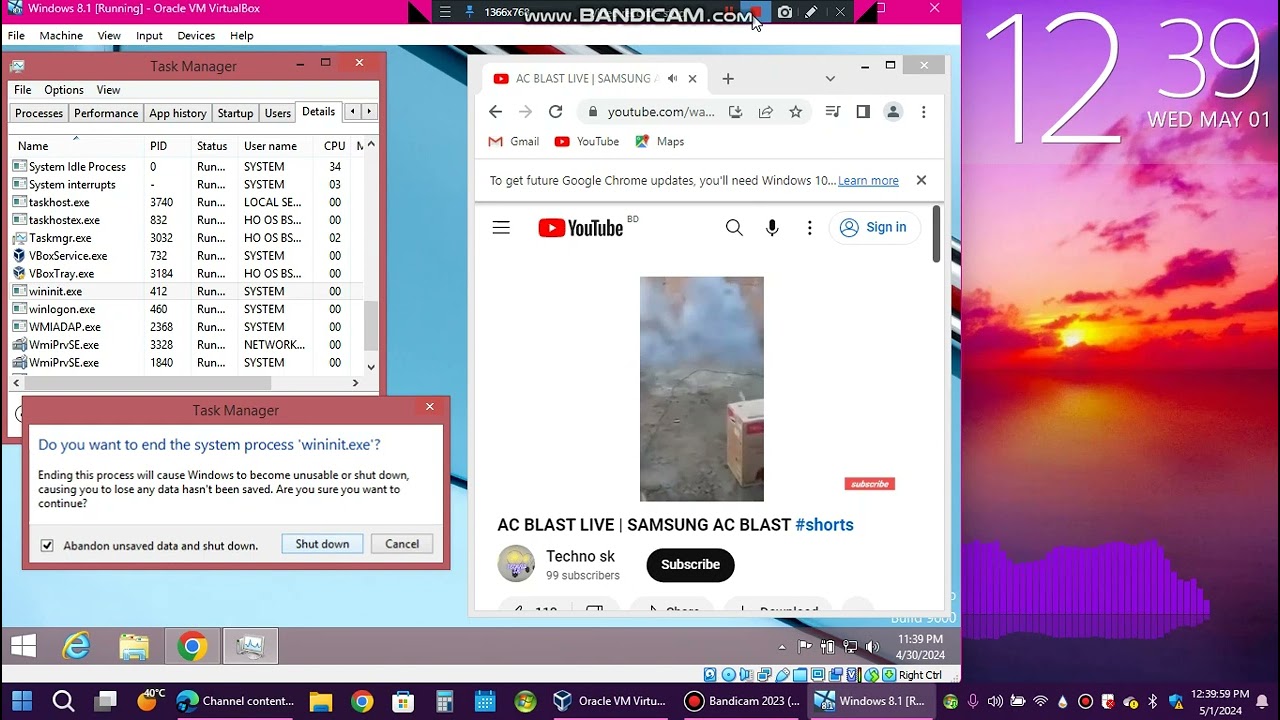Switch to the App history tab
The height and width of the screenshot is (720, 1280).
[178, 113]
